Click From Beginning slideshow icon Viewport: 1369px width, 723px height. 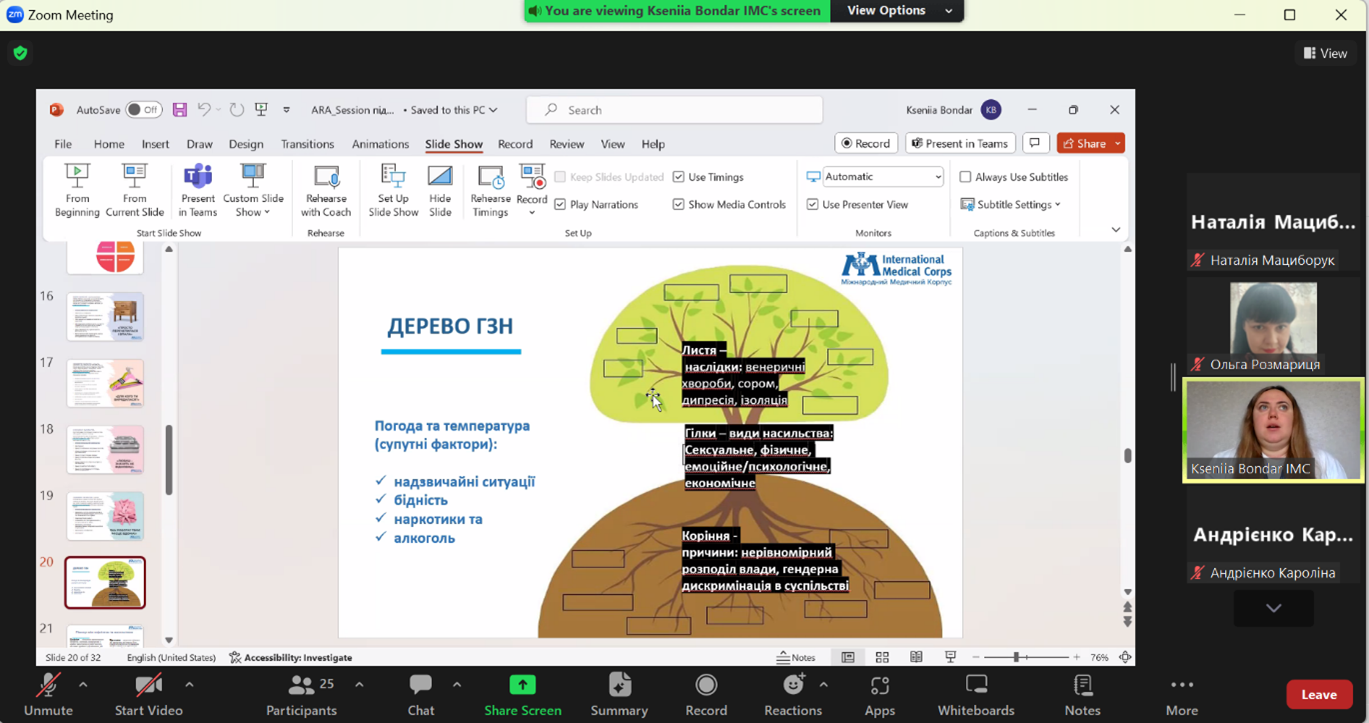[x=77, y=177]
